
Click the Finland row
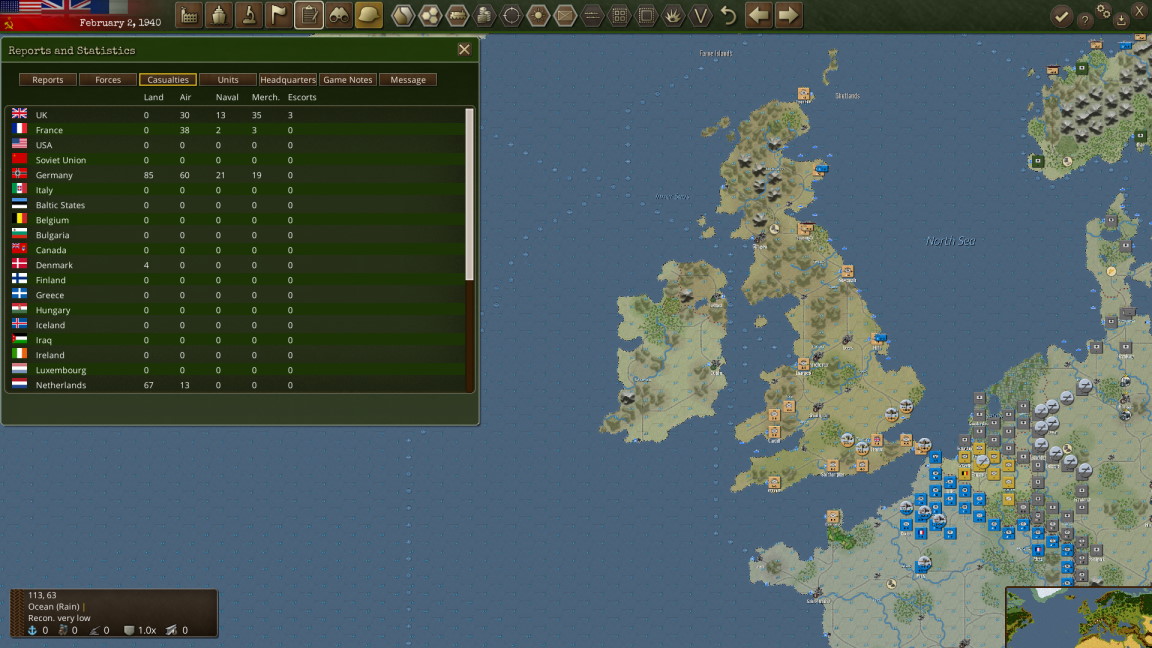tap(235, 280)
